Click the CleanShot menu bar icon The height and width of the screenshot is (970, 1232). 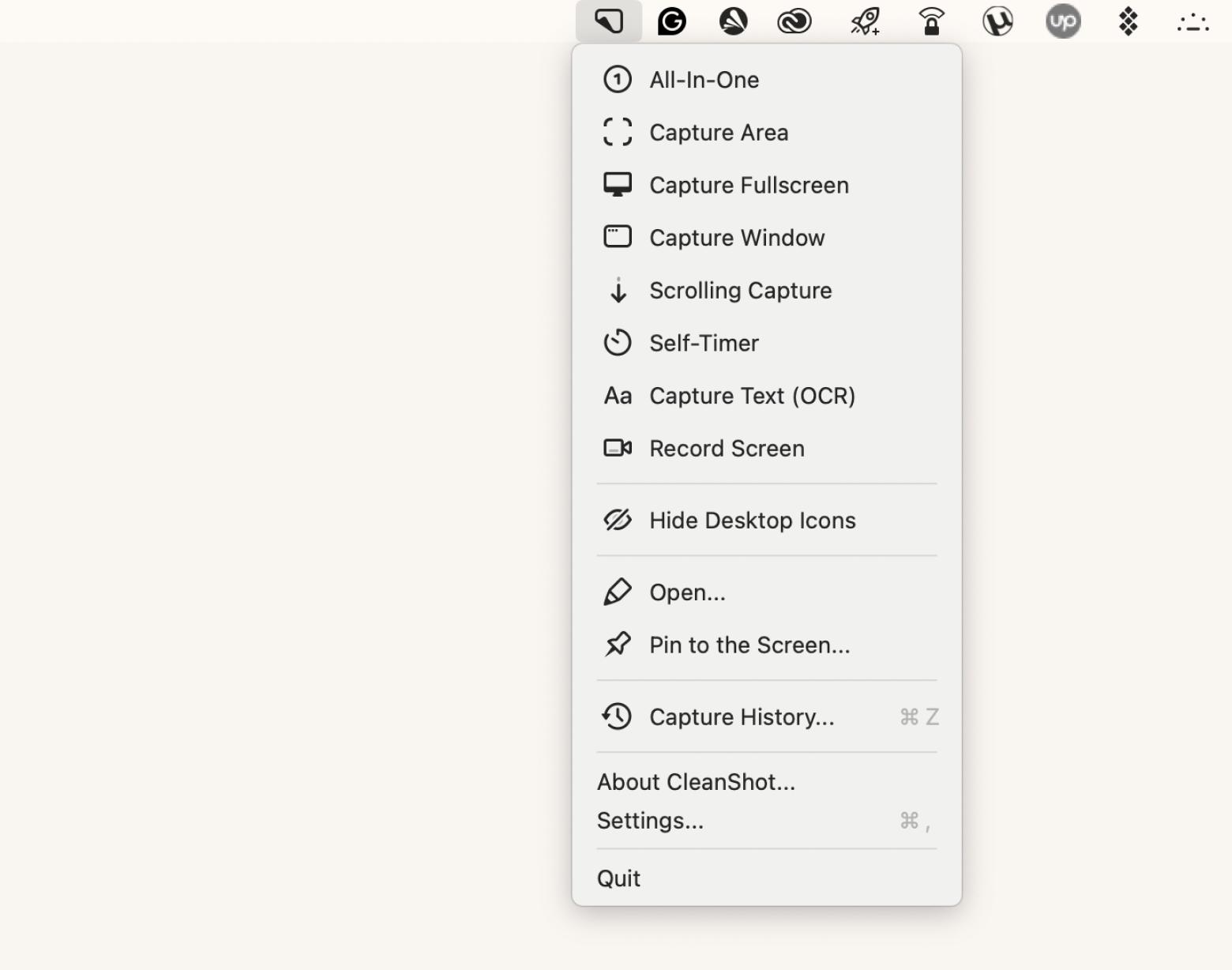tap(608, 21)
